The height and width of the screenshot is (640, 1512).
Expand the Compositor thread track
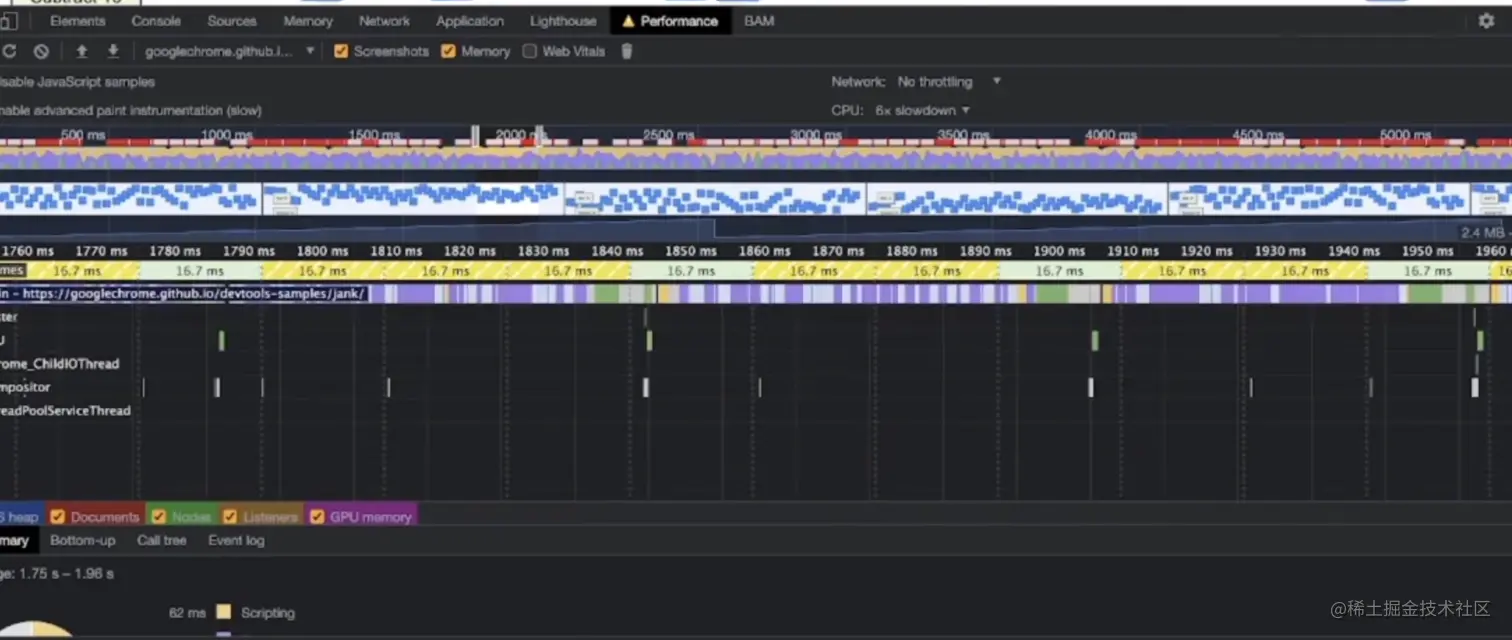[25, 387]
